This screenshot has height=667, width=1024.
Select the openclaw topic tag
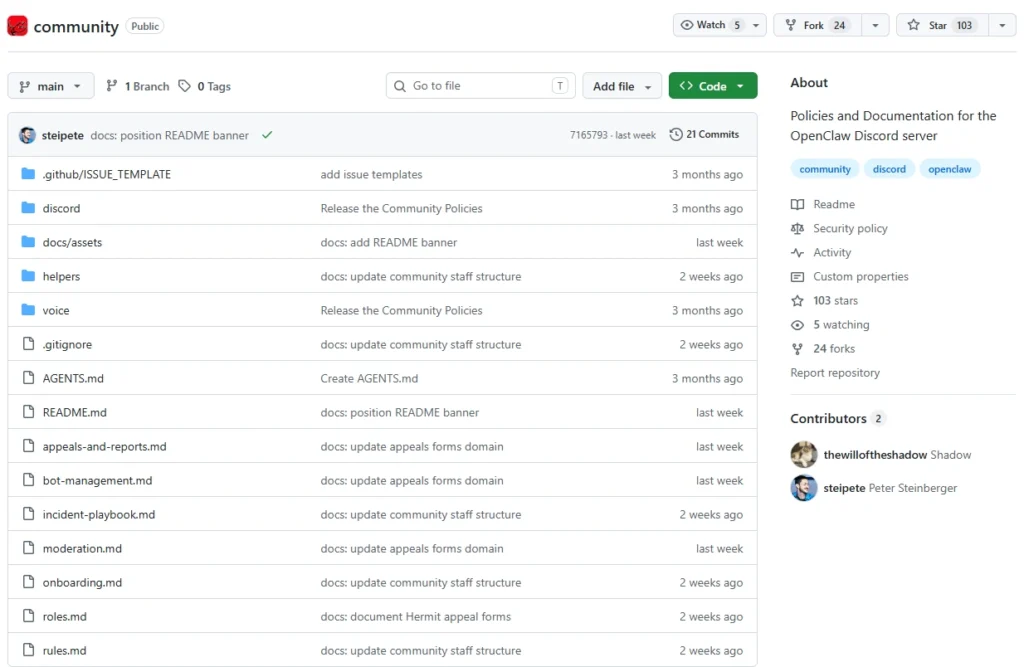coord(950,169)
